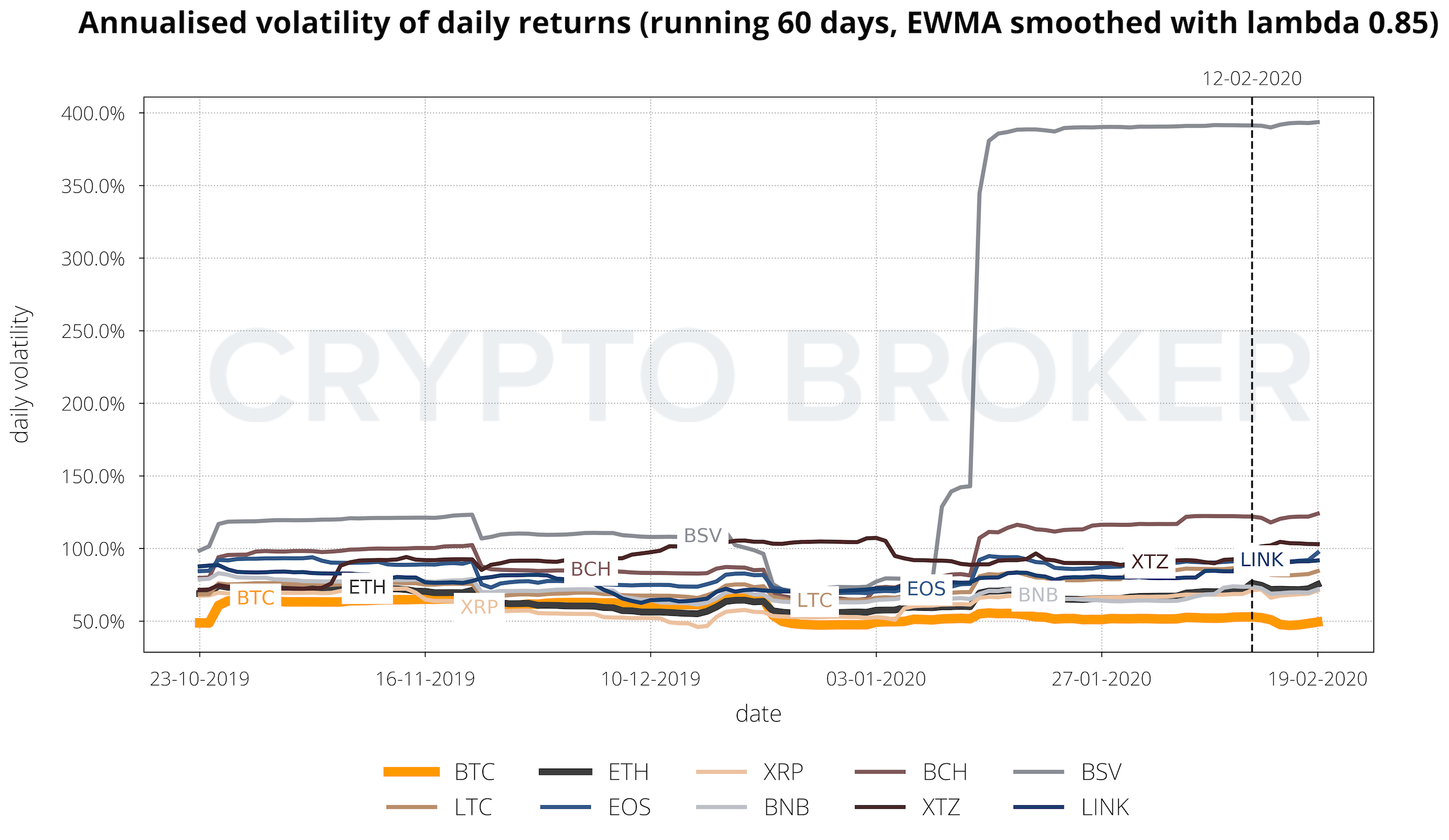Select the BSV gray legend swatch
Viewport: 1449px width, 840px height.
click(x=1039, y=772)
